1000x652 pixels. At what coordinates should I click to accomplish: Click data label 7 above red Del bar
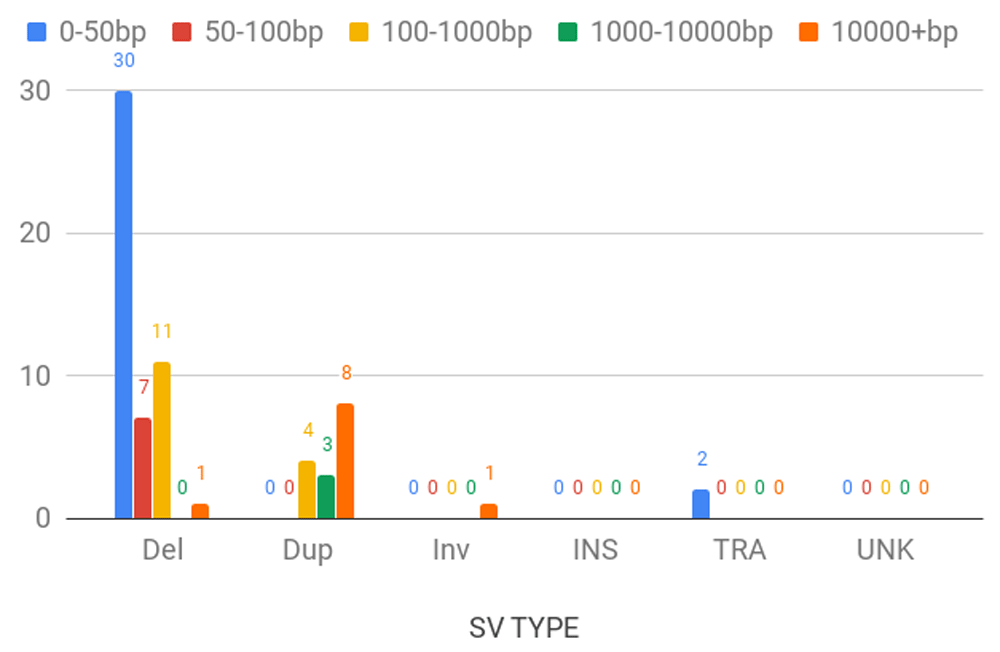click(143, 387)
